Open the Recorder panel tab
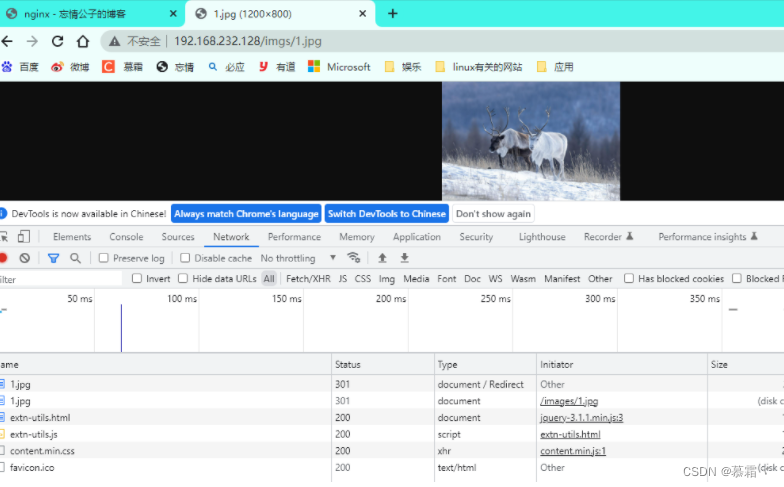This screenshot has height=487, width=784. click(x=608, y=237)
